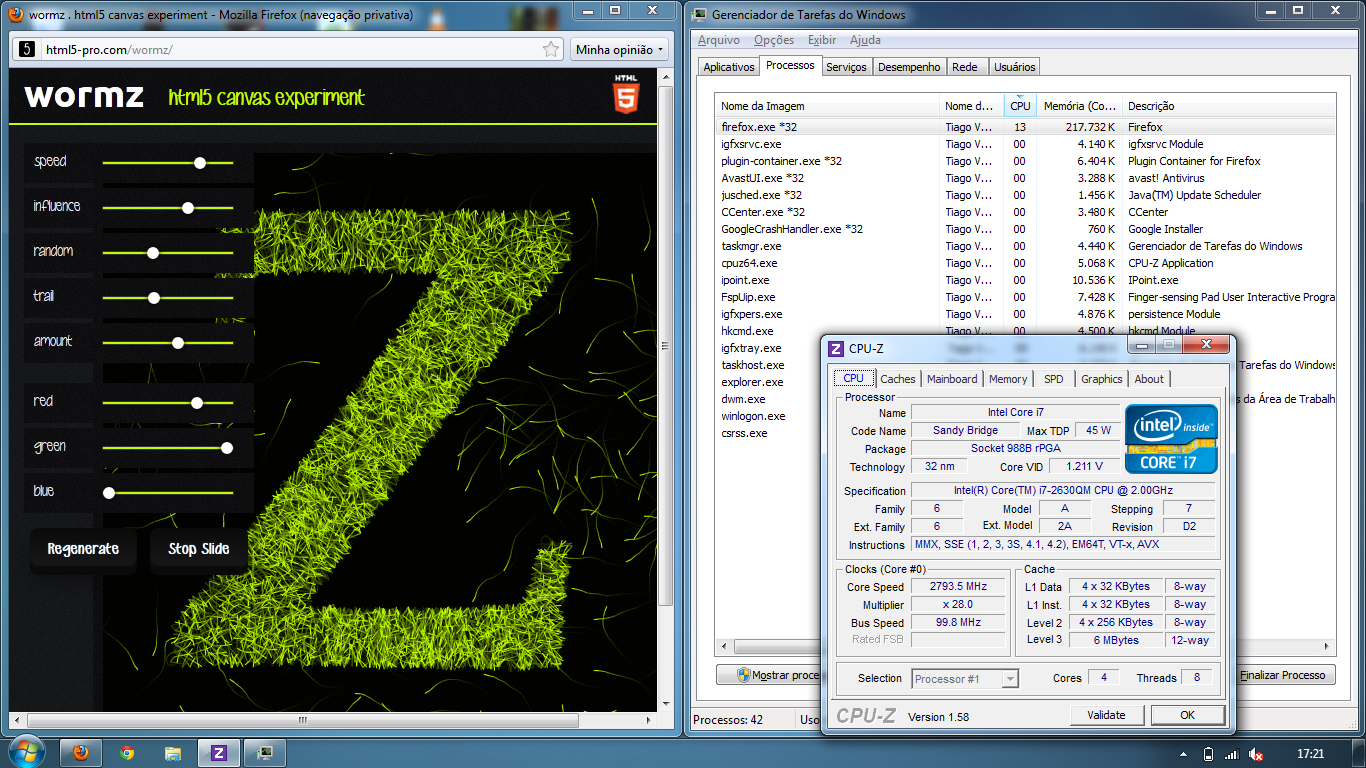Open the Mainboard tab in CPU-Z
This screenshot has height=768, width=1366.
tap(952, 379)
